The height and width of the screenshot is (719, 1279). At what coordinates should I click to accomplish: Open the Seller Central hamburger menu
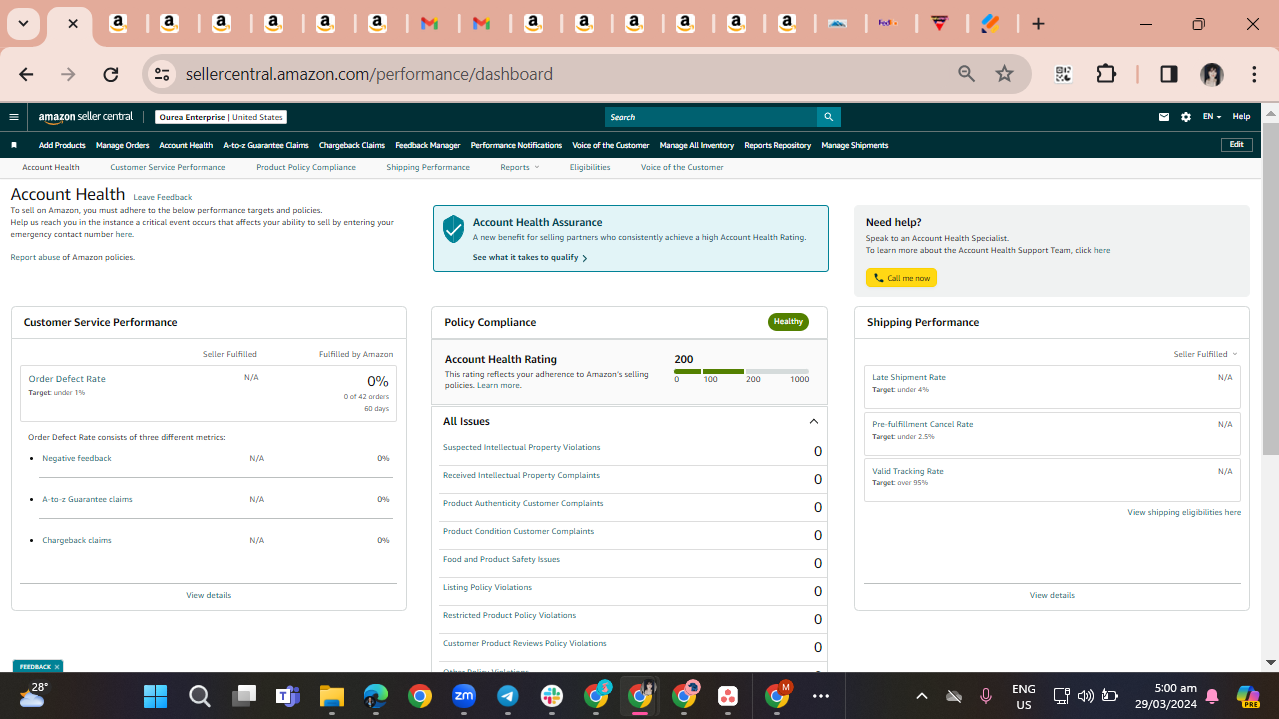14,117
